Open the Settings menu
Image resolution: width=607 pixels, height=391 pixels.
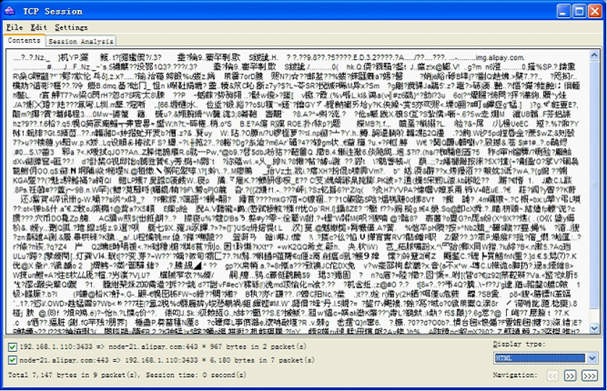click(x=71, y=27)
